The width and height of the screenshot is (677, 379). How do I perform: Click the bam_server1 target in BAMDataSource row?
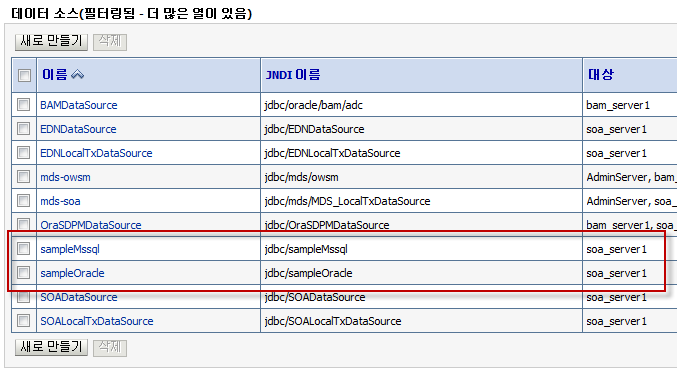tap(618, 105)
